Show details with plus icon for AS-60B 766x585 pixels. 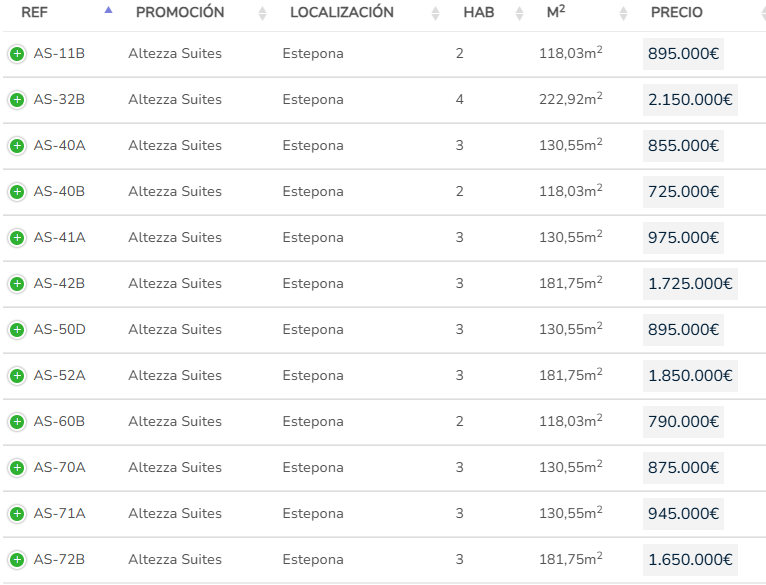point(17,422)
